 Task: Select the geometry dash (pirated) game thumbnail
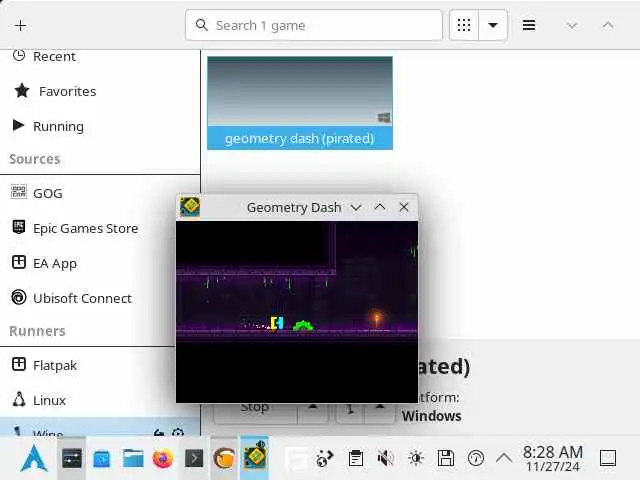click(x=300, y=91)
